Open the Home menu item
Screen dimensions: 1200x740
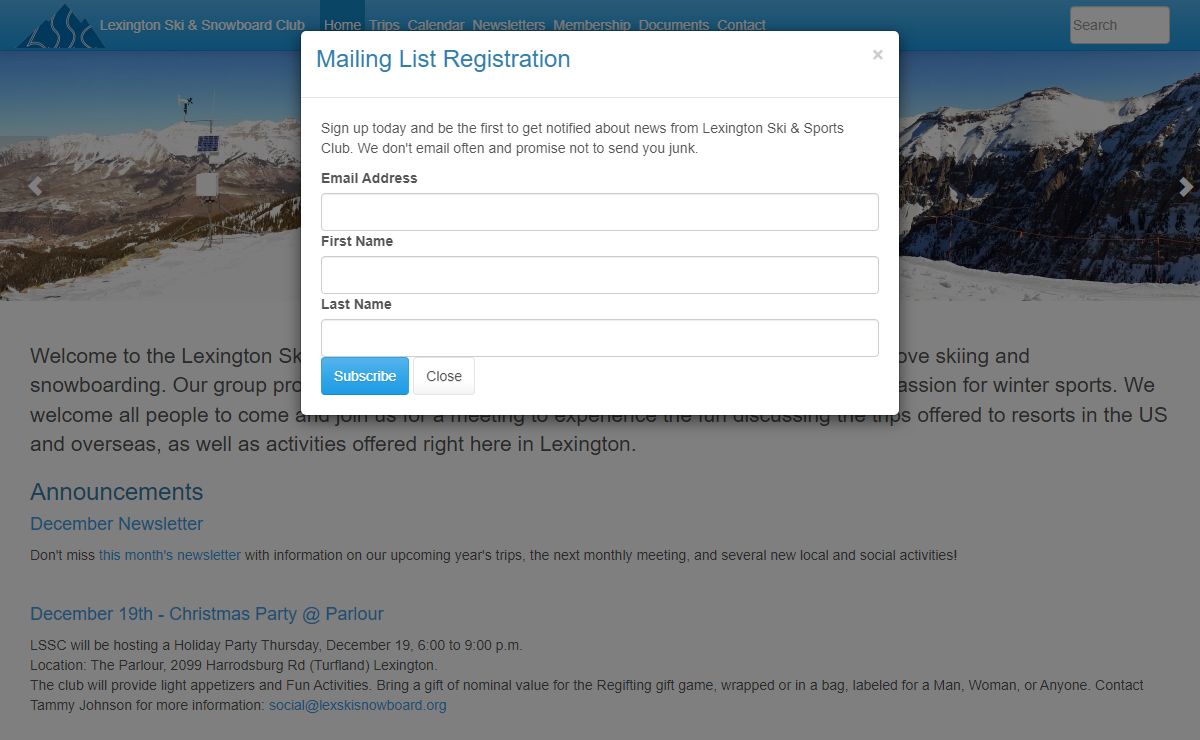pos(342,25)
